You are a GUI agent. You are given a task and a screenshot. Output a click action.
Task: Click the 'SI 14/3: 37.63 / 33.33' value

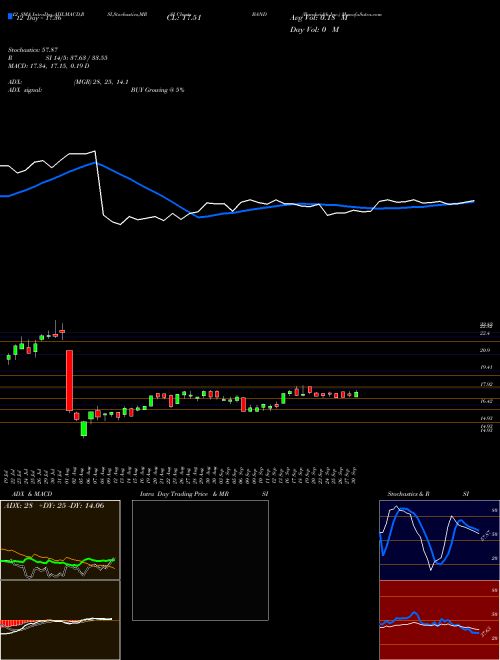pyautogui.click(x=77, y=58)
